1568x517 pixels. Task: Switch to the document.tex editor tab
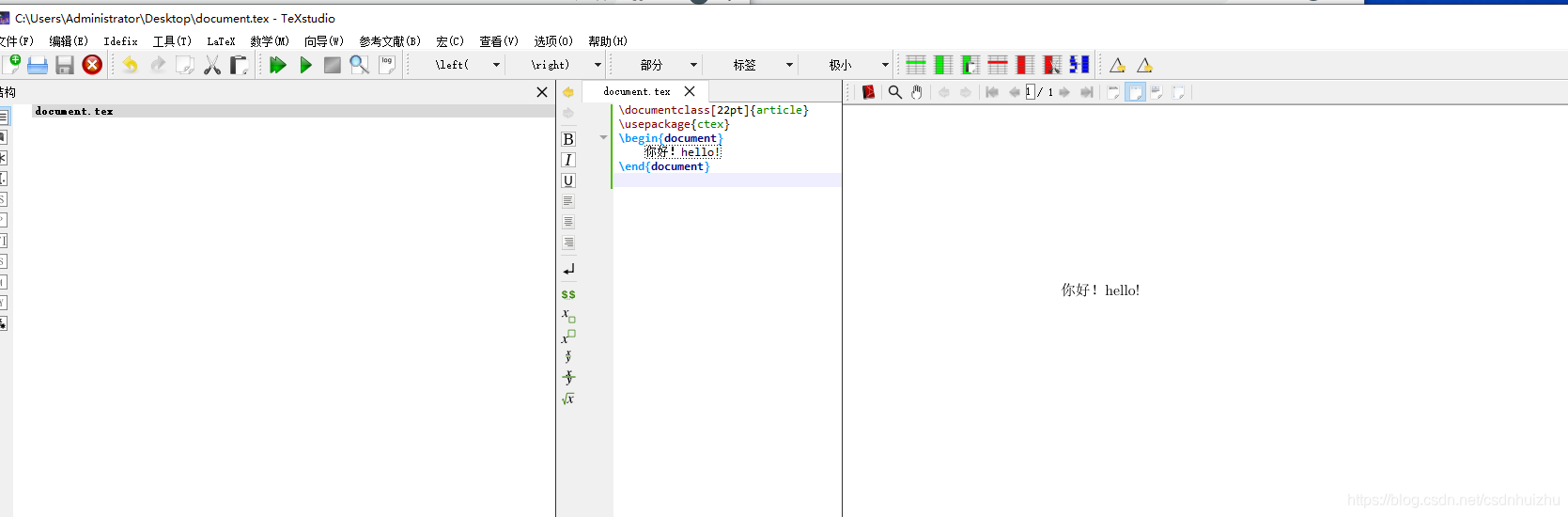coord(637,91)
